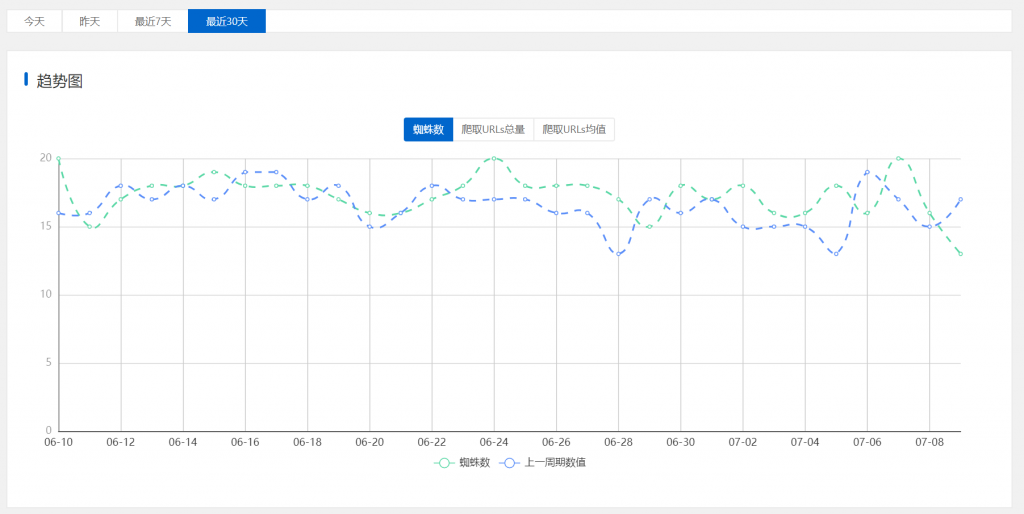The height and width of the screenshot is (514, 1024).
Task: Select the 昨天 time range tab
Action: point(90,21)
